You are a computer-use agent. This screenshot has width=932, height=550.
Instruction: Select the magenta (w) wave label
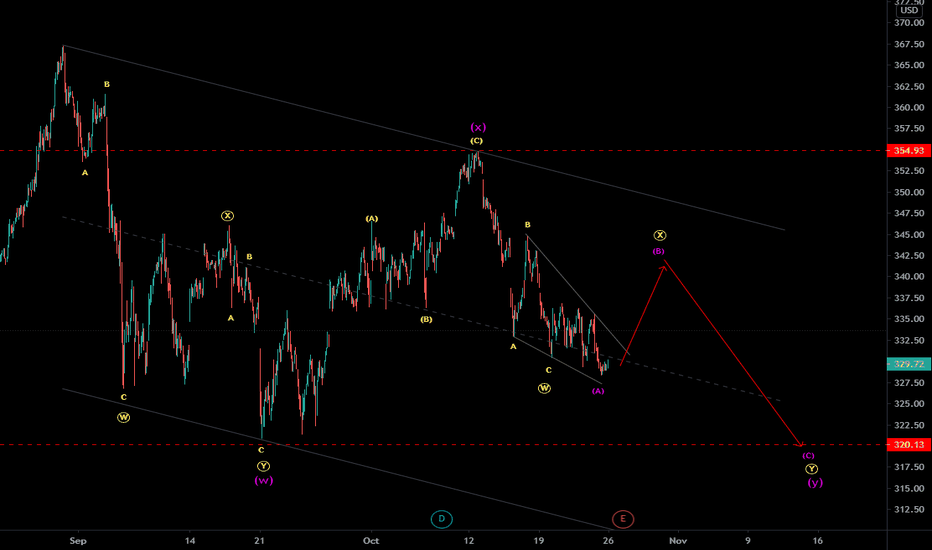coord(264,480)
